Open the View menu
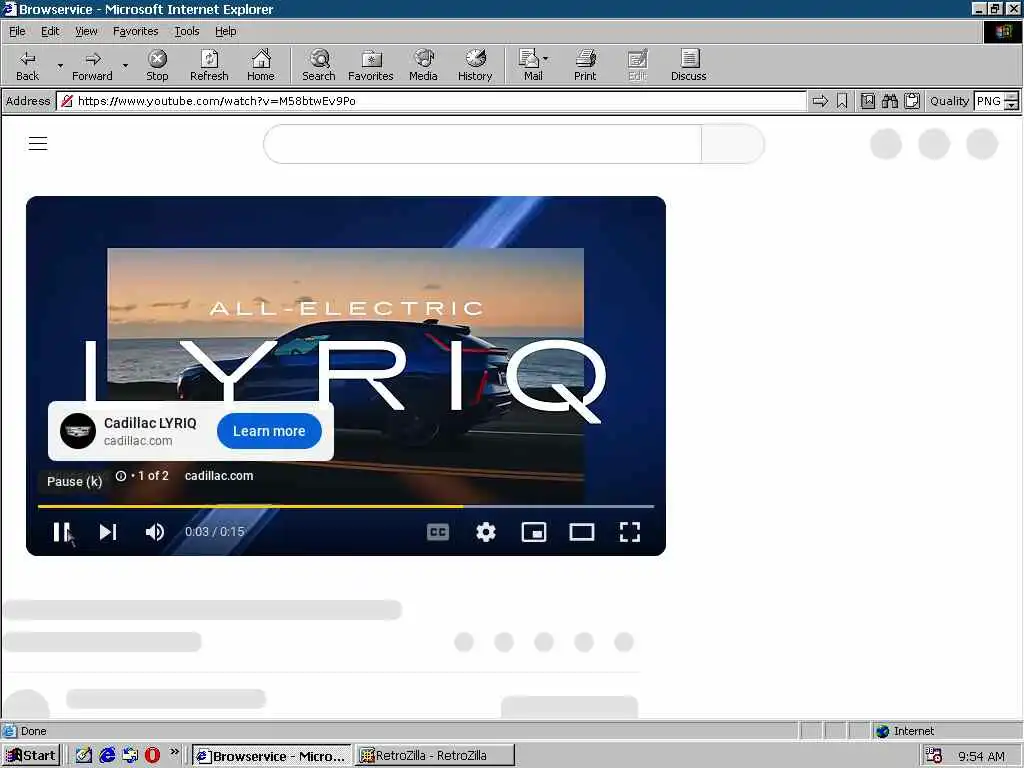Screen dimensions: 1024x768 pos(86,31)
